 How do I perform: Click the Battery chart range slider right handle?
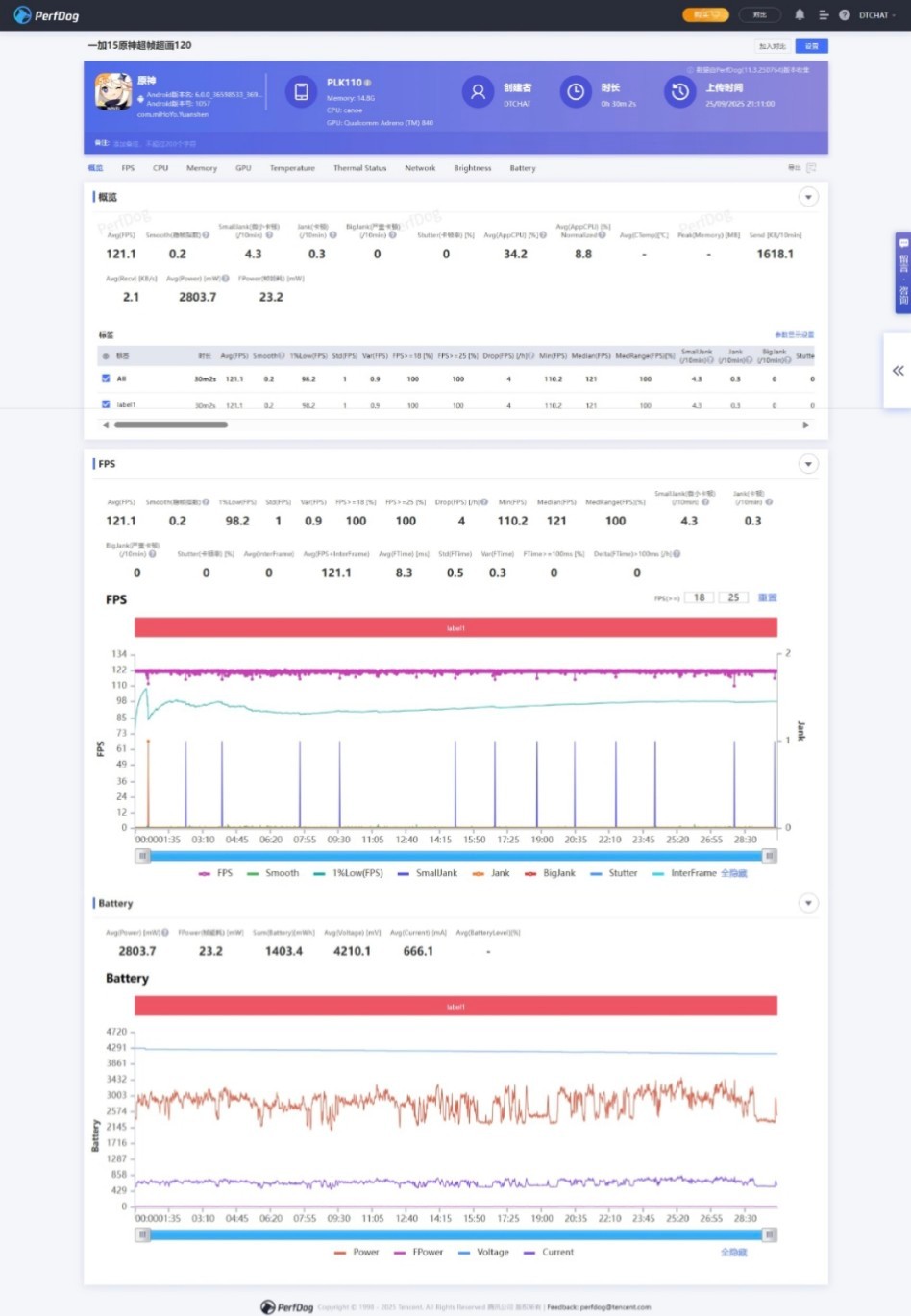pyautogui.click(x=769, y=1234)
